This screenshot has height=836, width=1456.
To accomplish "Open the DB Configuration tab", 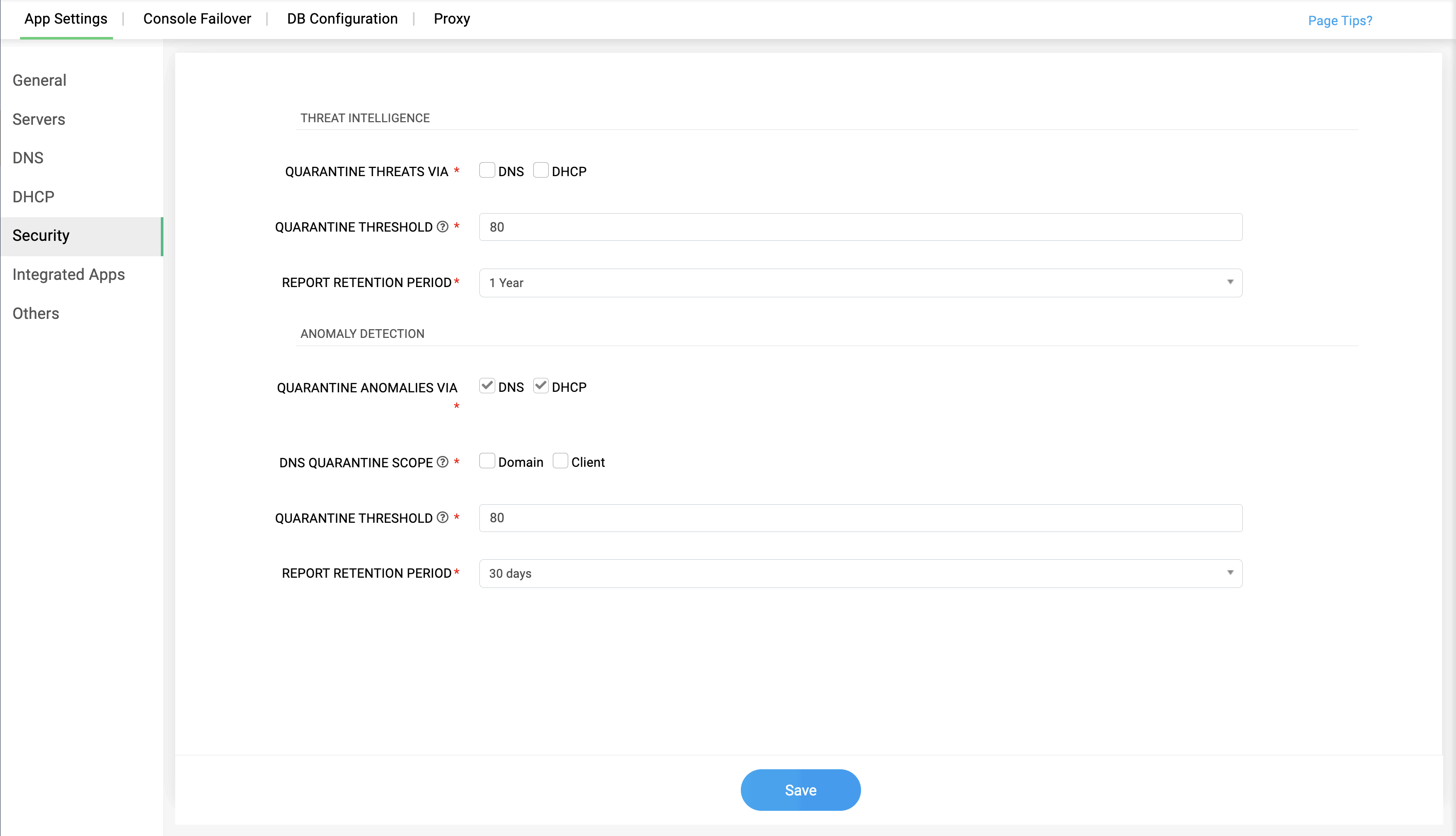I will (342, 19).
